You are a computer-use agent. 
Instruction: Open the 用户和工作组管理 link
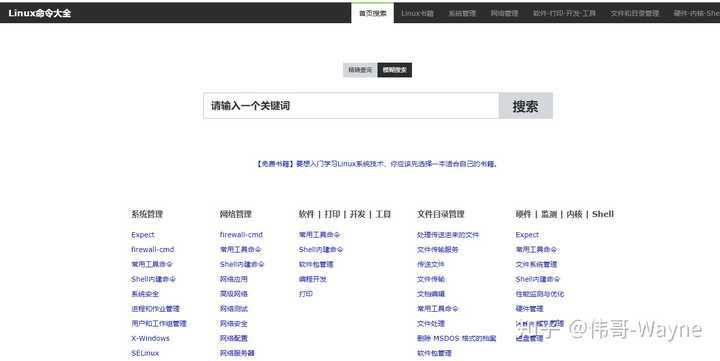pos(159,323)
